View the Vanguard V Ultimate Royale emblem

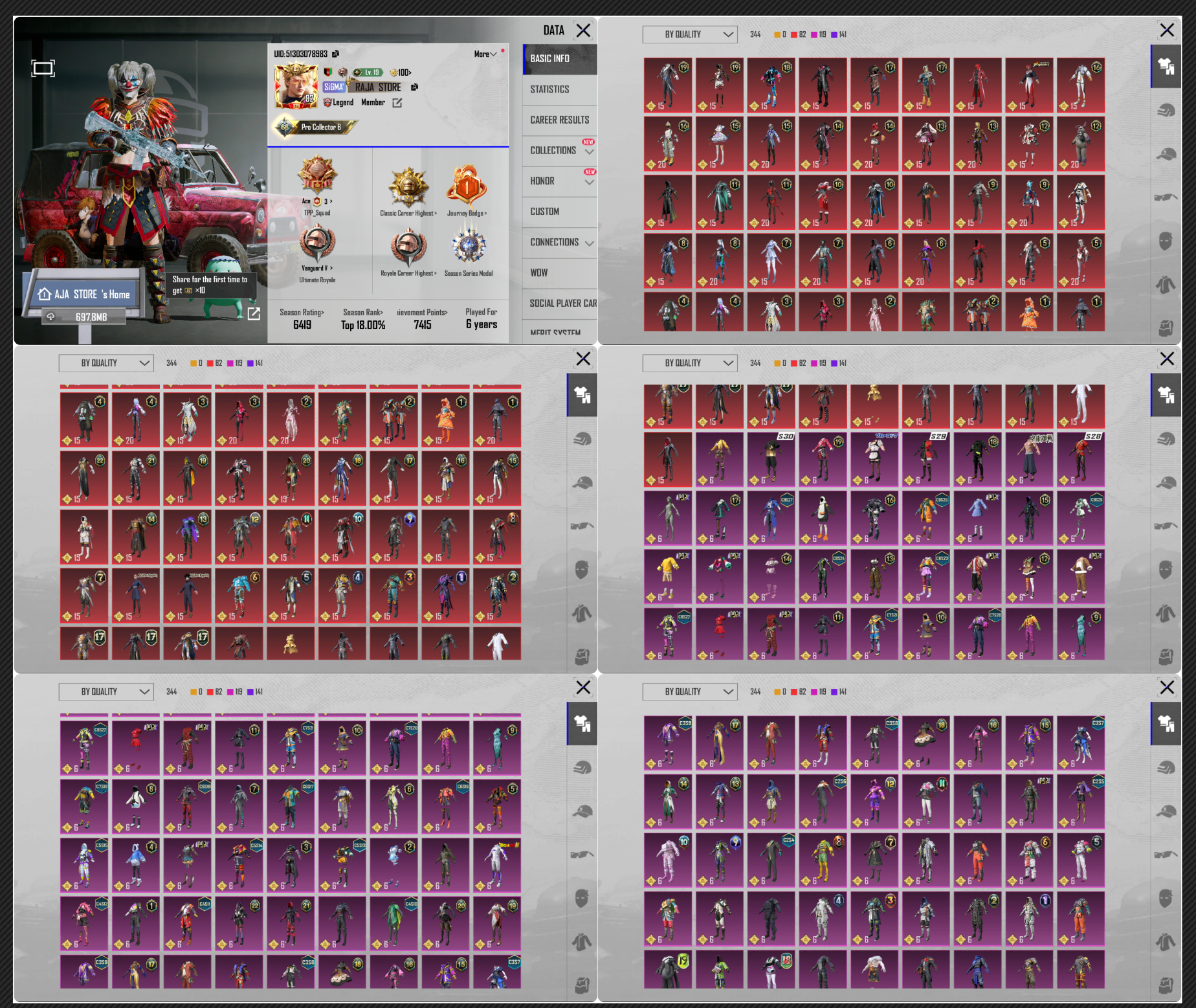pos(317,243)
